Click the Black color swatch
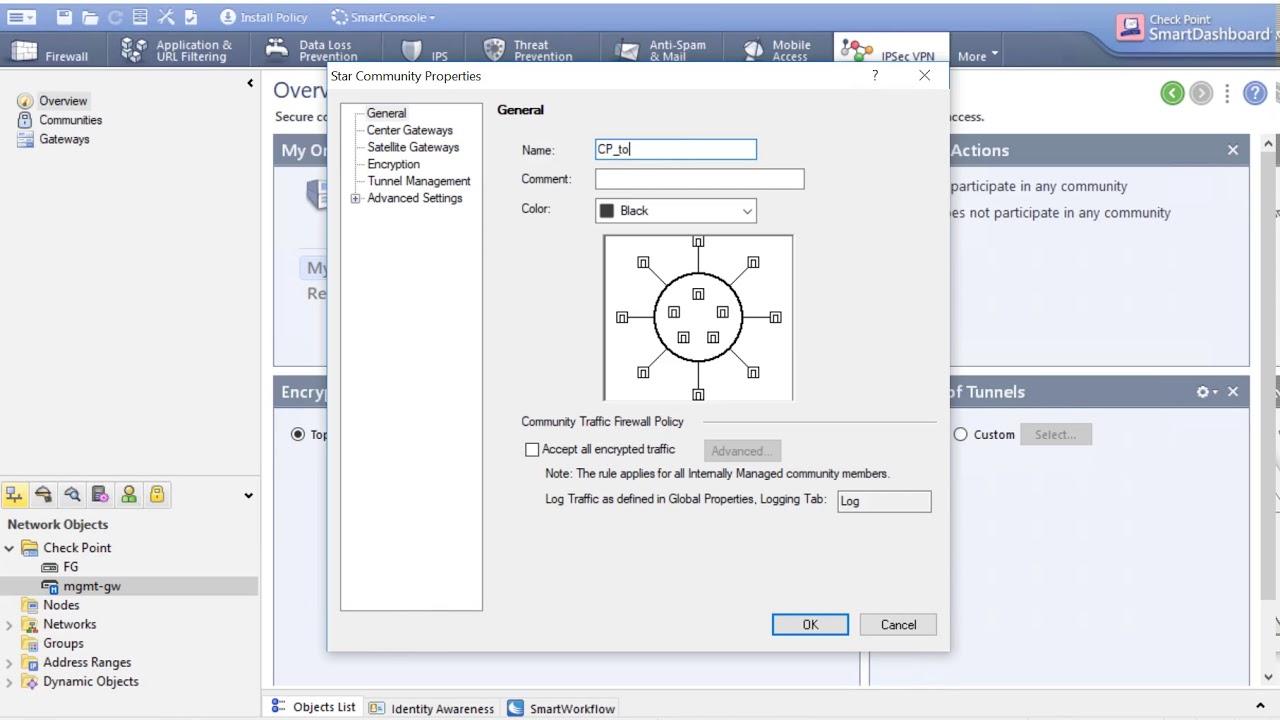Screen dimensions: 1280x720 [606, 211]
